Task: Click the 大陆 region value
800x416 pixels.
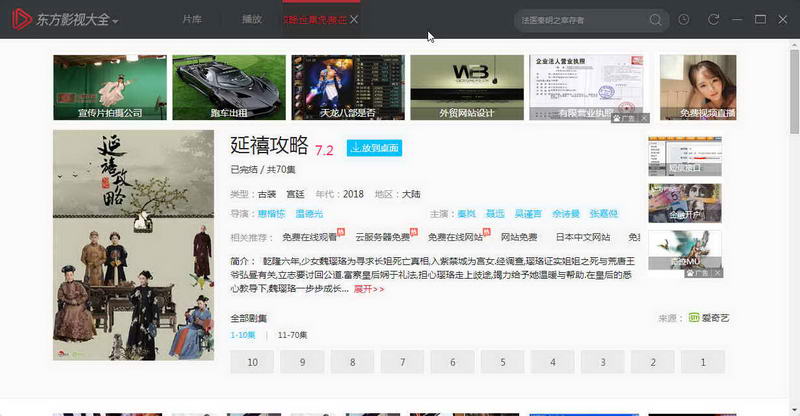Action: 411,194
